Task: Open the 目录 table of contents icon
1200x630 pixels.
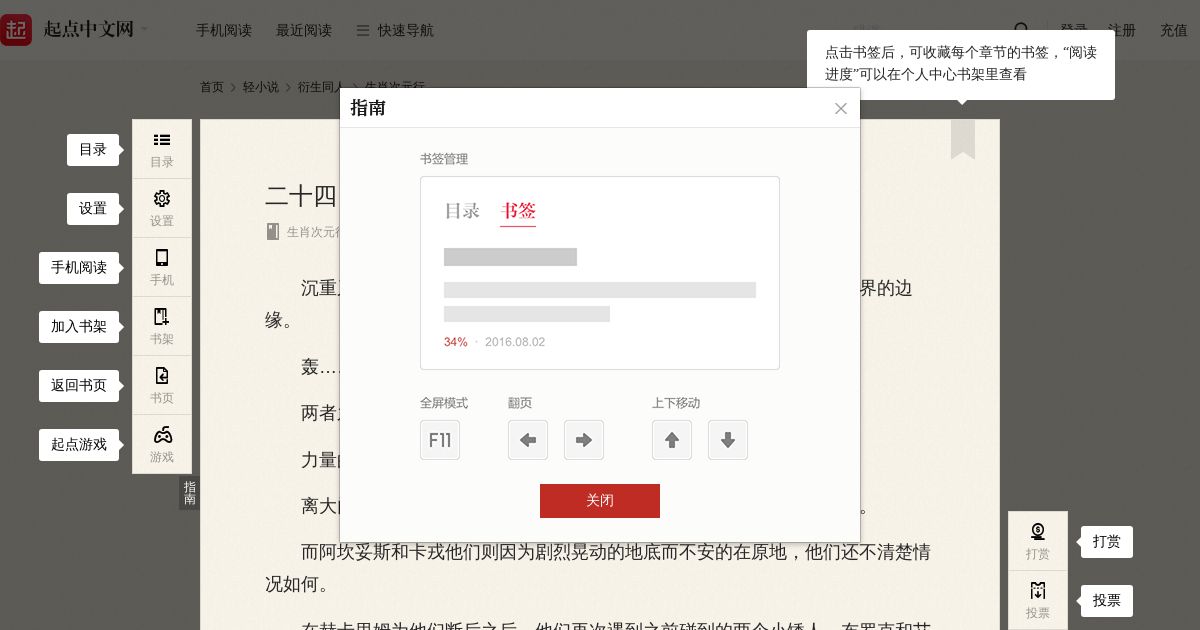Action: tap(162, 149)
